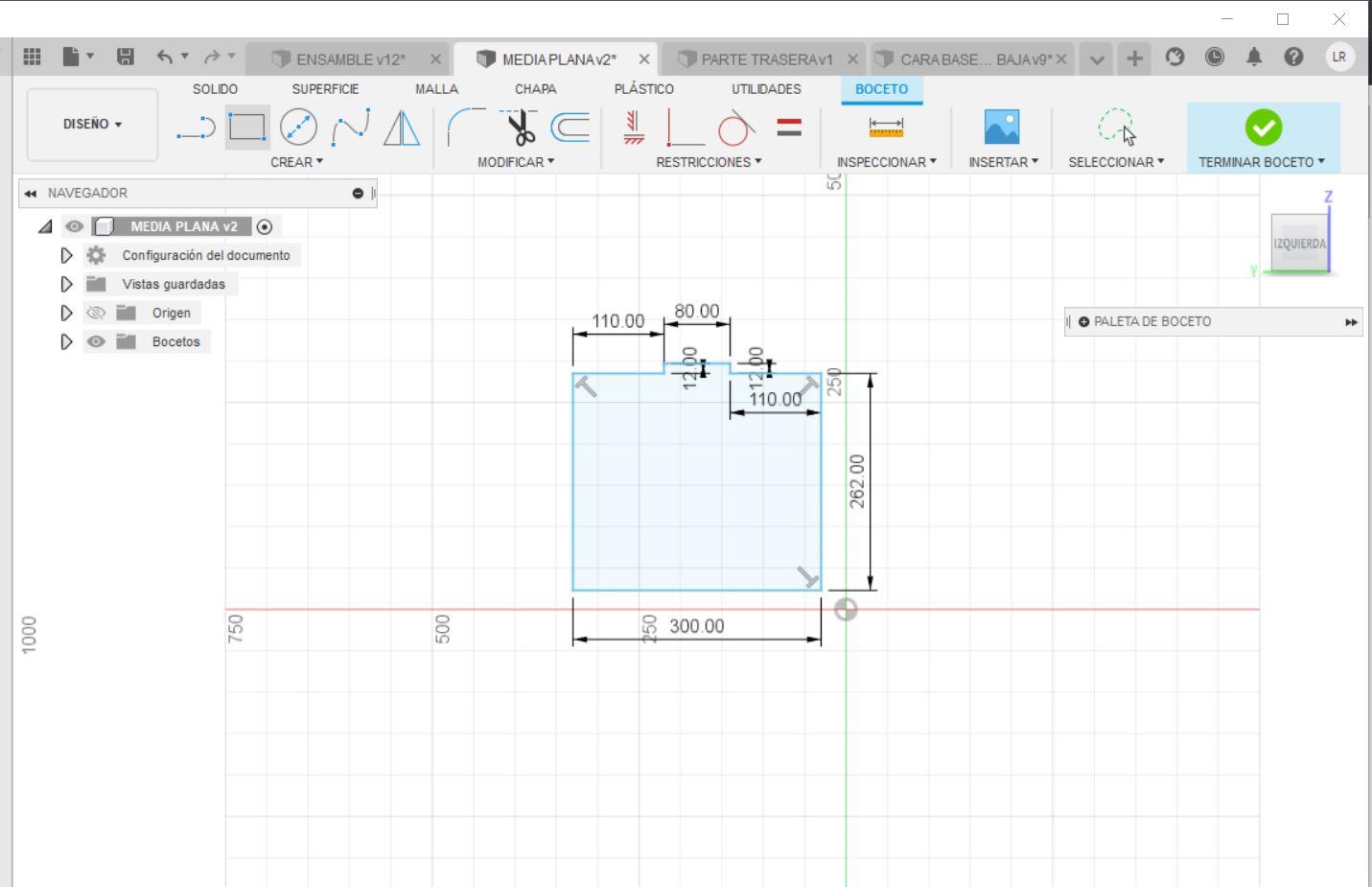Open the extensions icon in top bar
Image resolution: width=1372 pixels, height=887 pixels.
click(x=1174, y=57)
